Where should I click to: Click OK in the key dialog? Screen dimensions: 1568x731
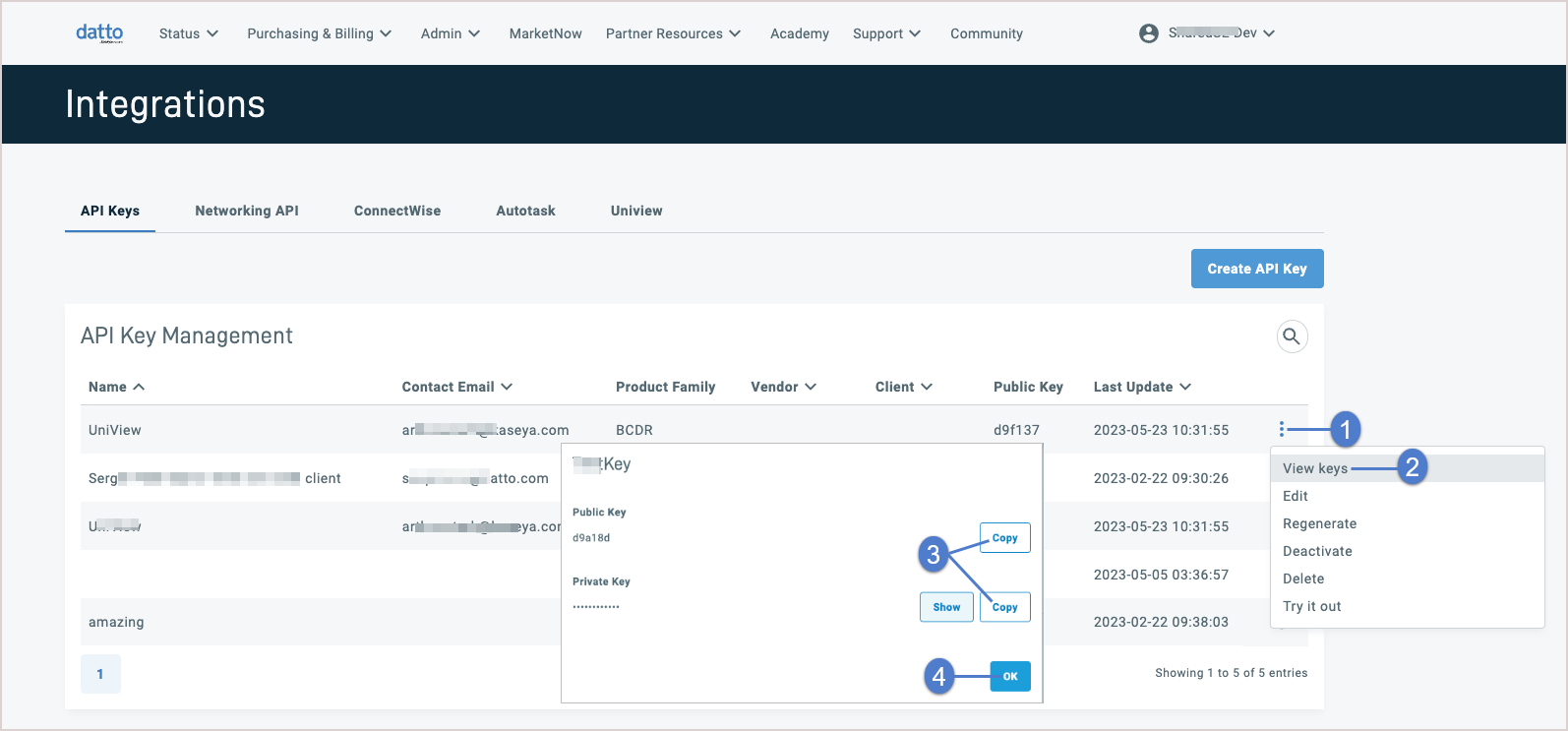(1010, 676)
